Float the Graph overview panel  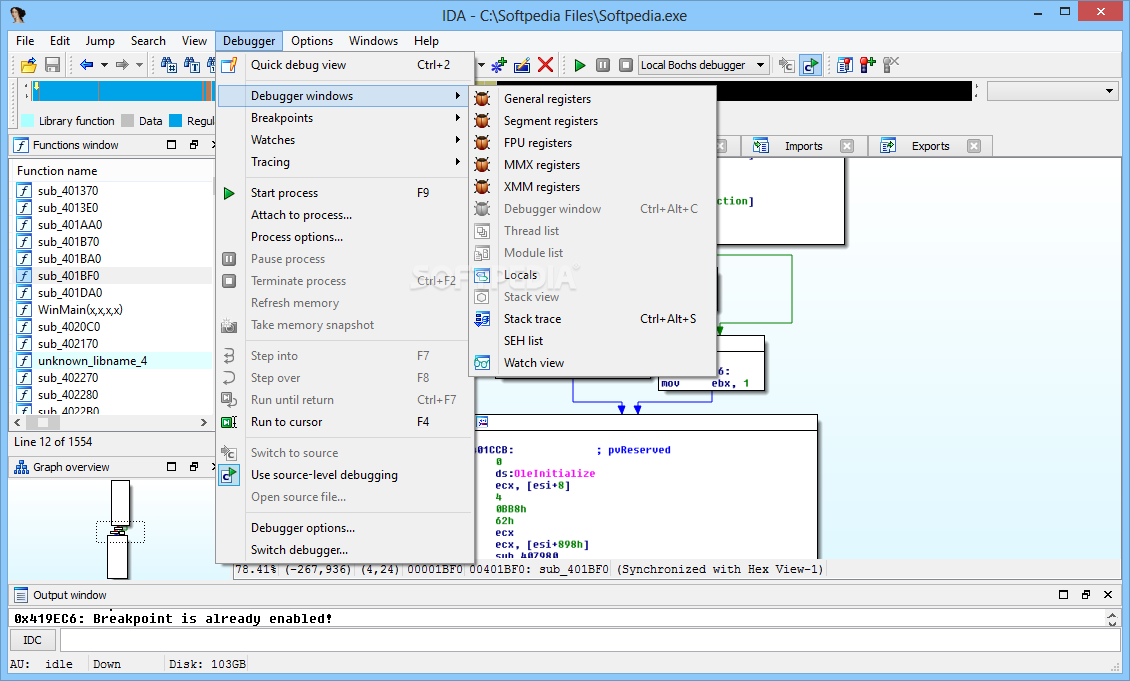(194, 467)
